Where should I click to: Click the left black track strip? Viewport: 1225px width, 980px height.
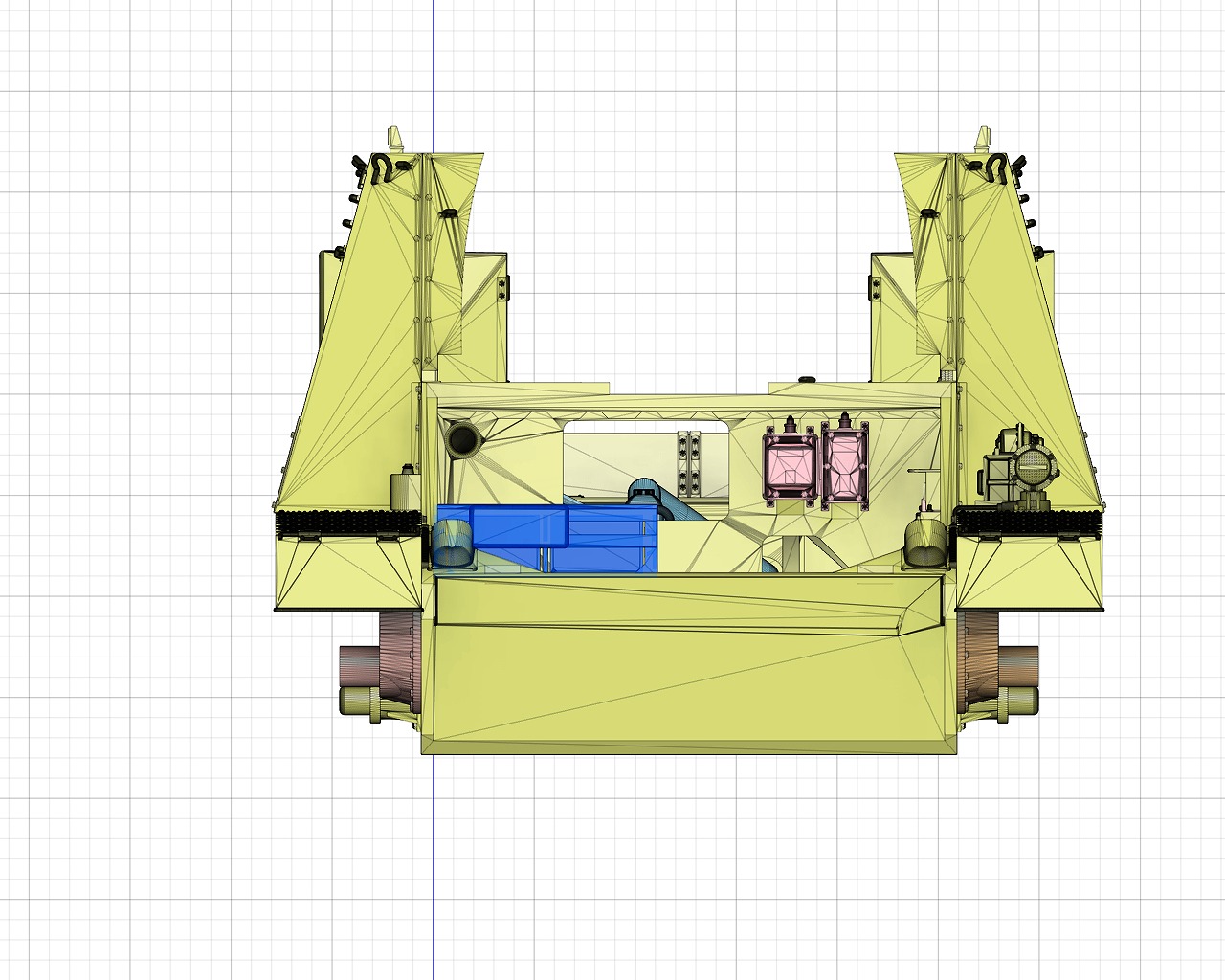(348, 523)
